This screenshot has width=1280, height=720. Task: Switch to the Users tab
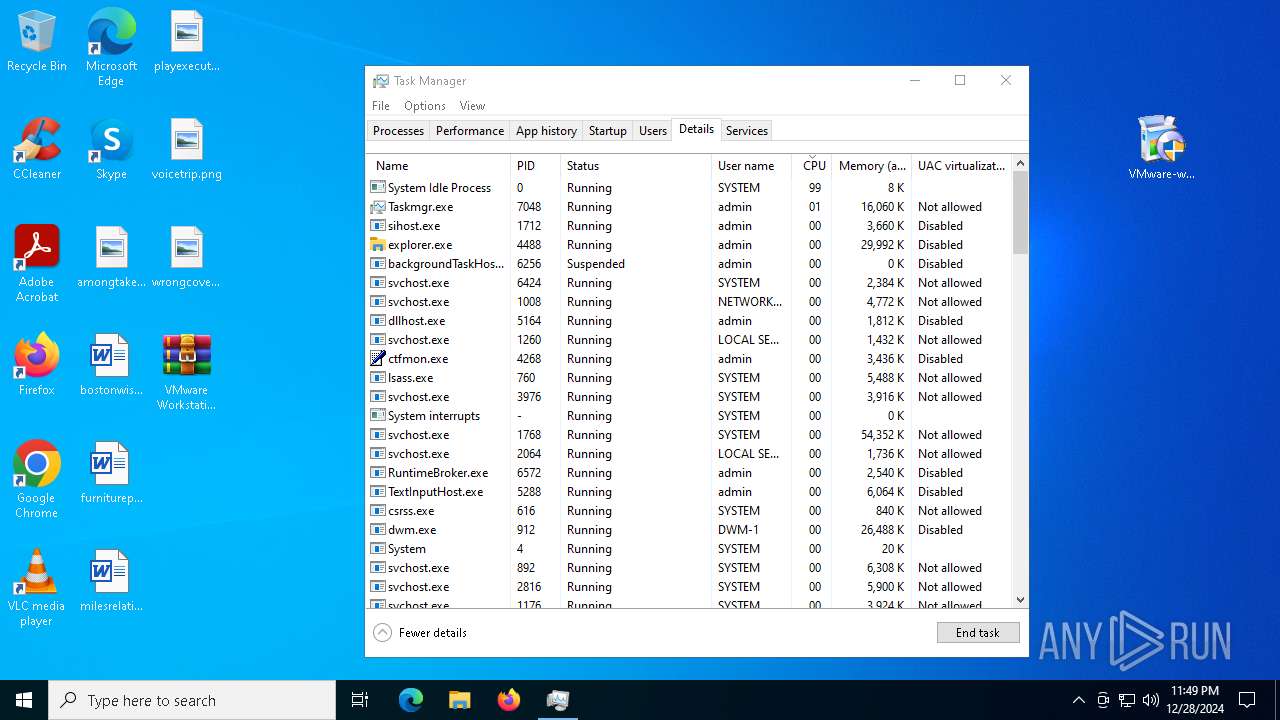pos(653,131)
